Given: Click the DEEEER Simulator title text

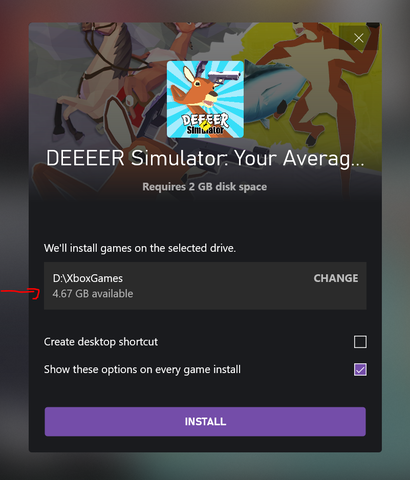Looking at the screenshot, I should pyautogui.click(x=205, y=158).
